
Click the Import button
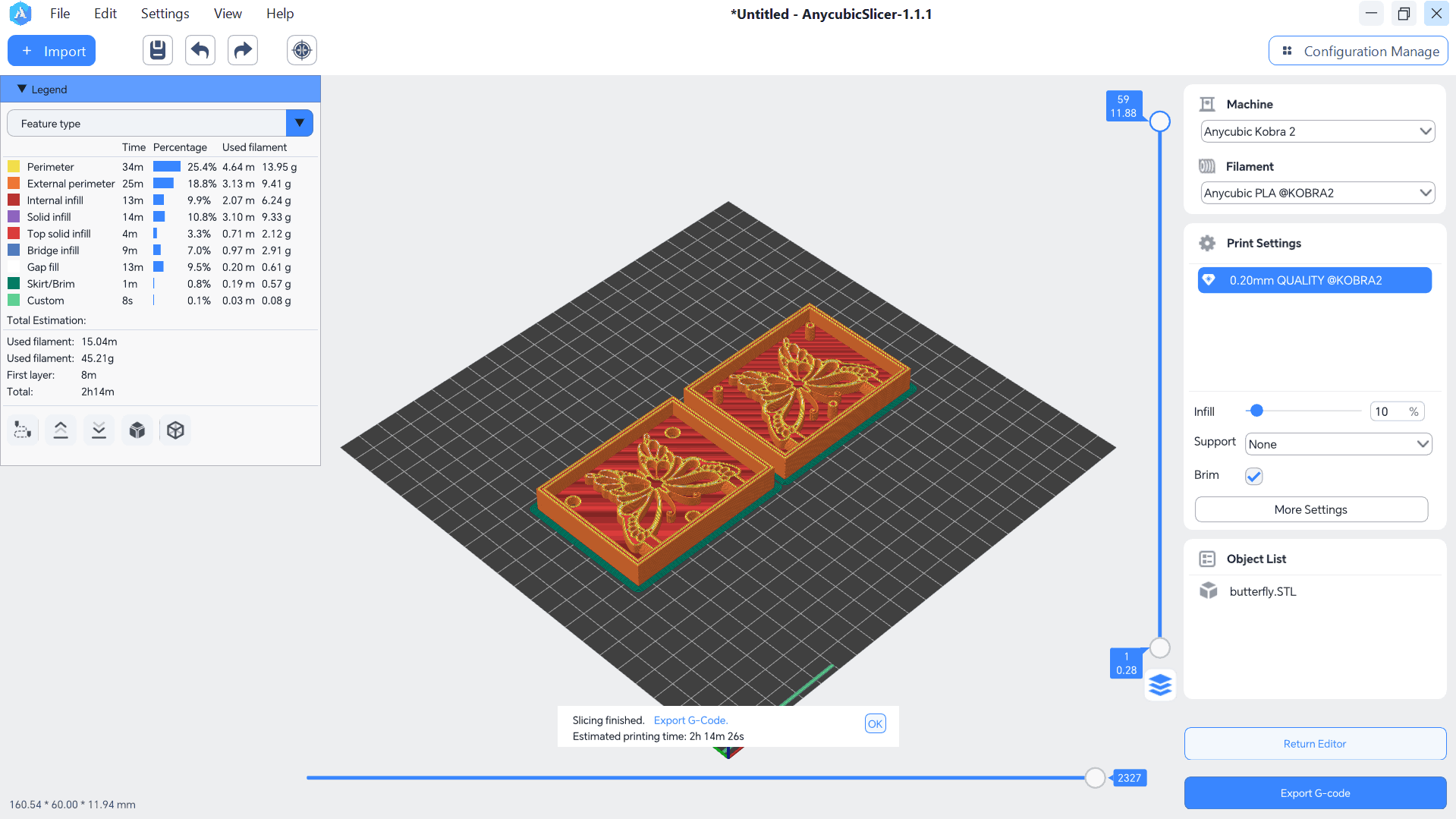point(52,51)
